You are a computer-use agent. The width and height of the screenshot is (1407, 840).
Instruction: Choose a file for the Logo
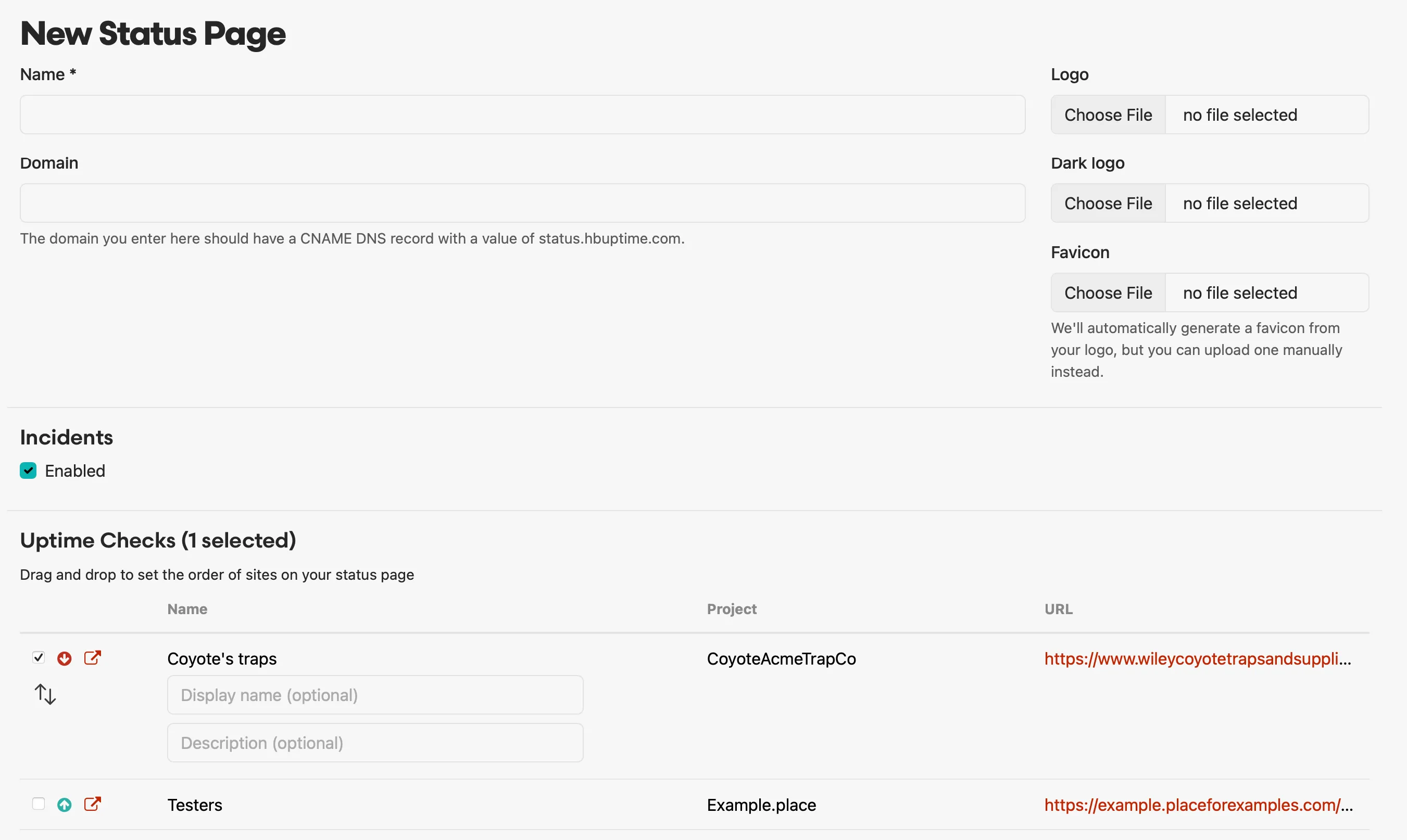(x=1108, y=114)
